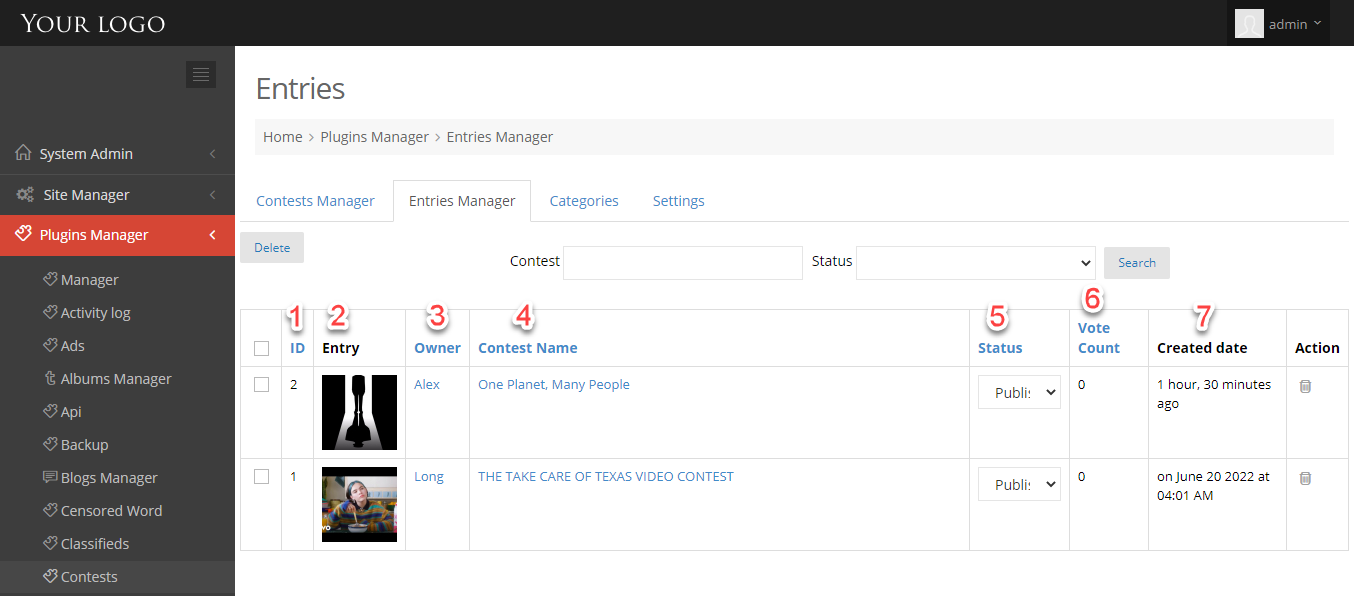Expand the System Admin chevron
1354x596 pixels.
[213, 154]
